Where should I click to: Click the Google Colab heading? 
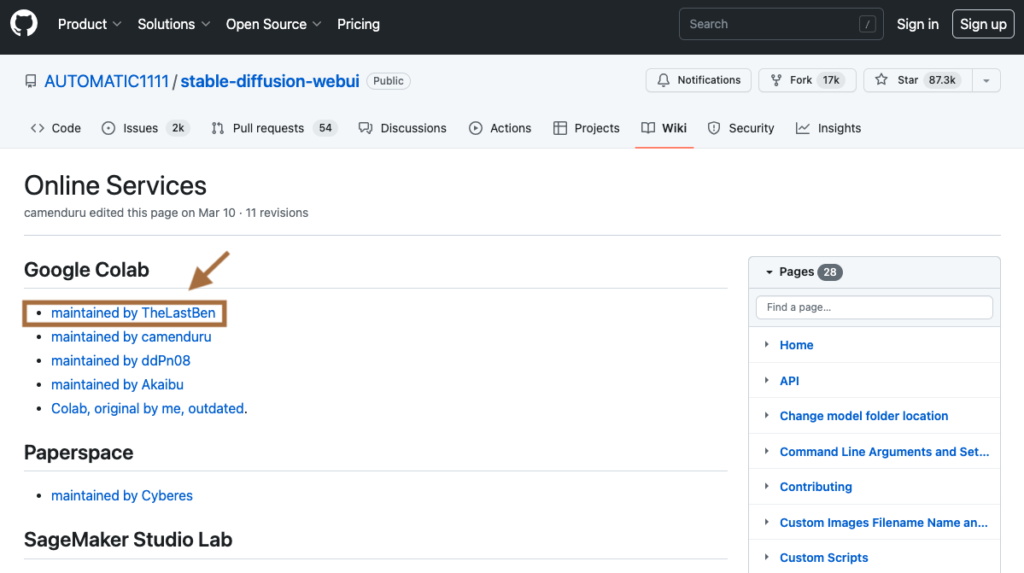click(86, 270)
